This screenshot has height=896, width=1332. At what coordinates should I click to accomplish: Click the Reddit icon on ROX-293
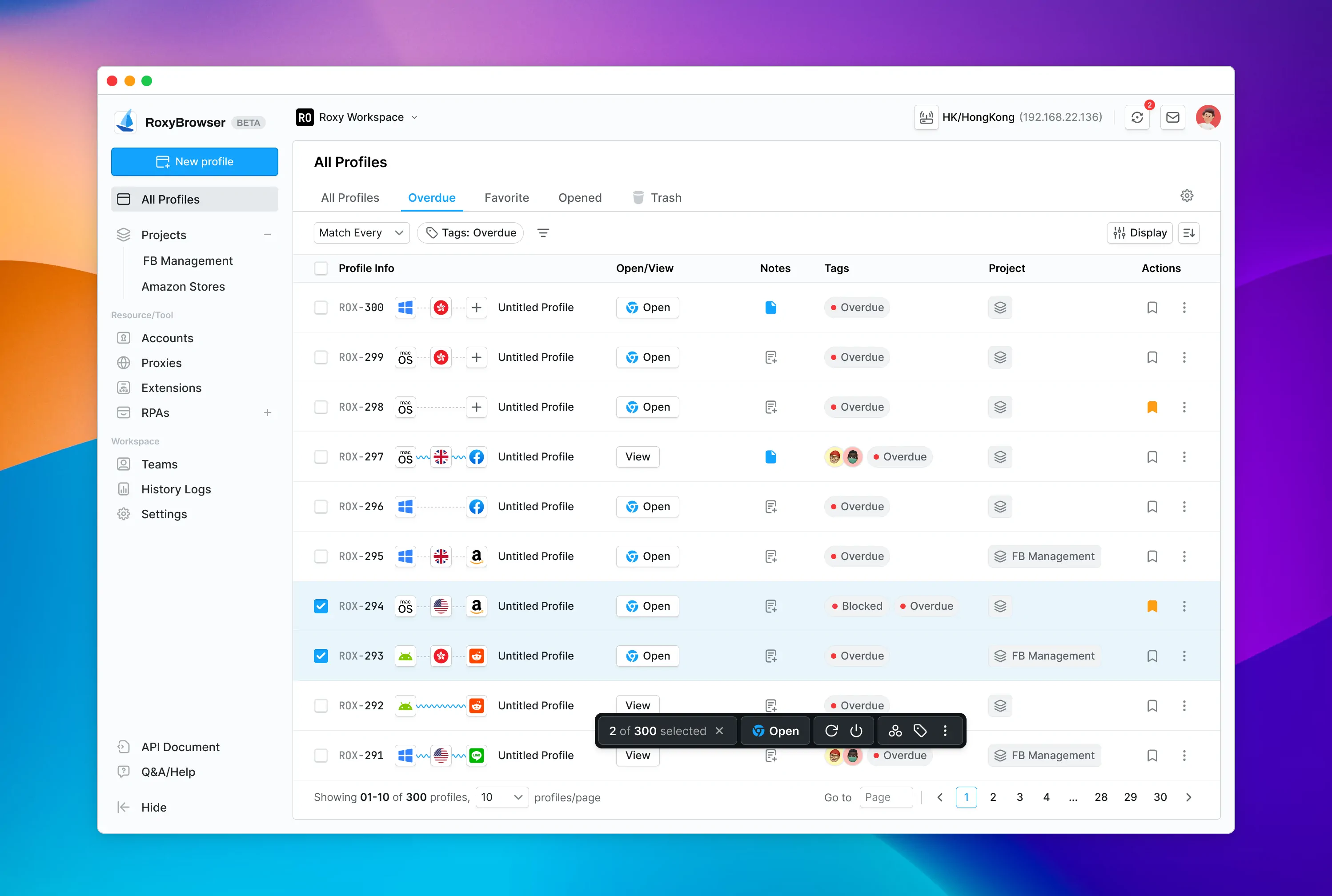(476, 656)
